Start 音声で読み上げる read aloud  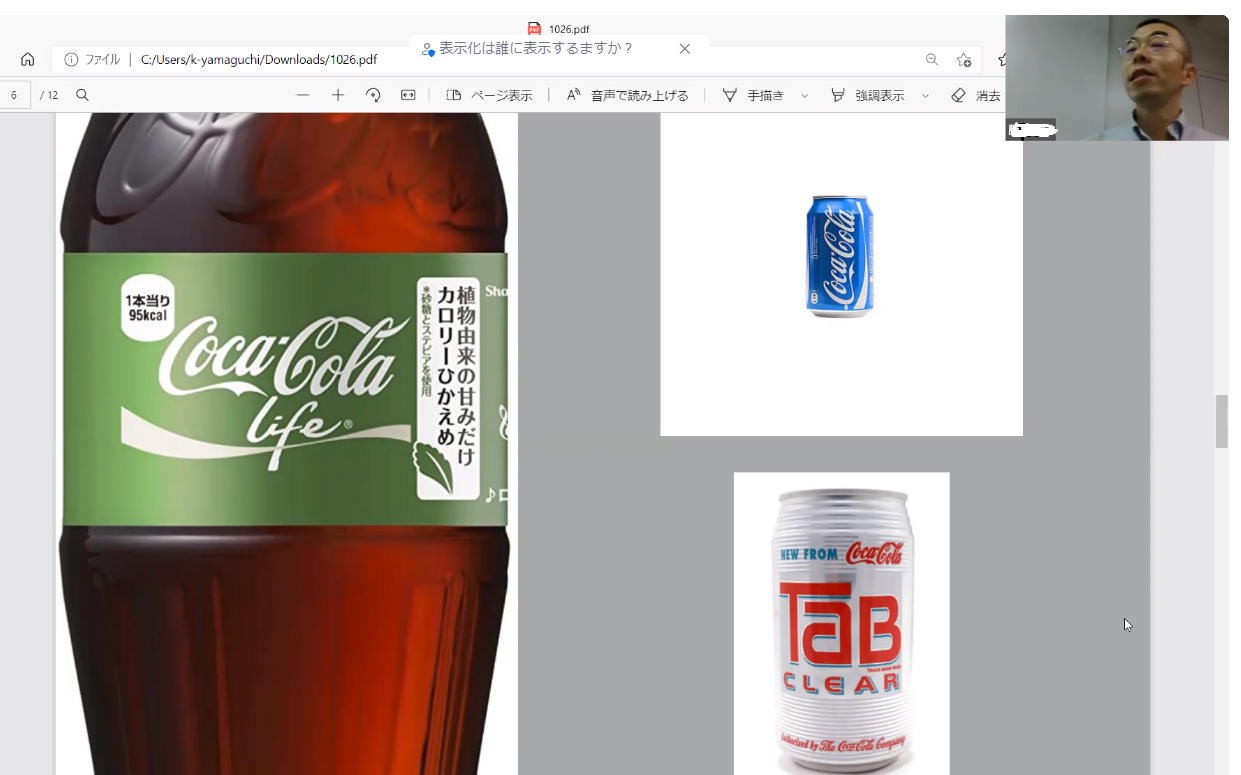pyautogui.click(x=628, y=95)
